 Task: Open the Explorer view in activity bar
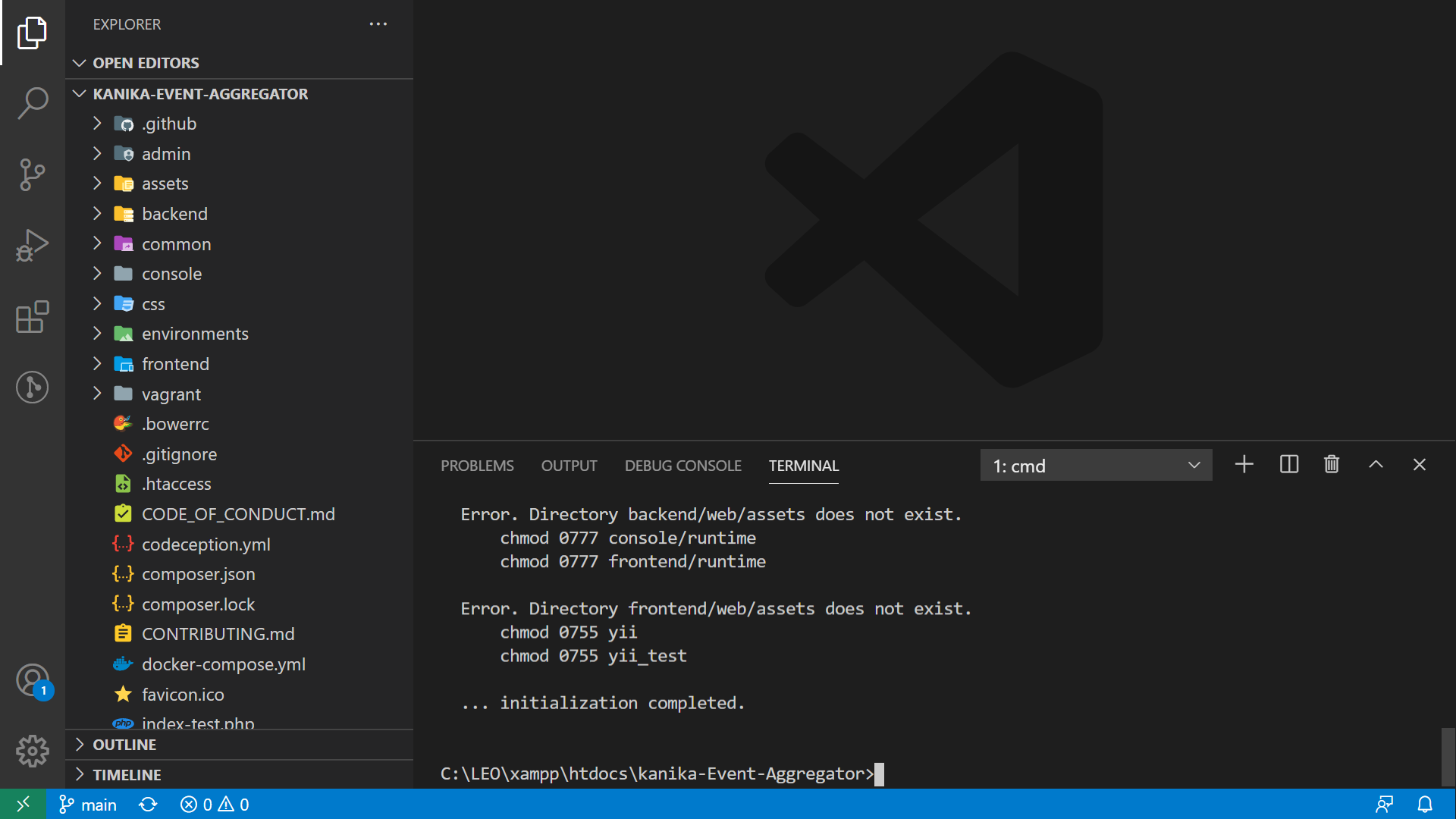coord(32,33)
